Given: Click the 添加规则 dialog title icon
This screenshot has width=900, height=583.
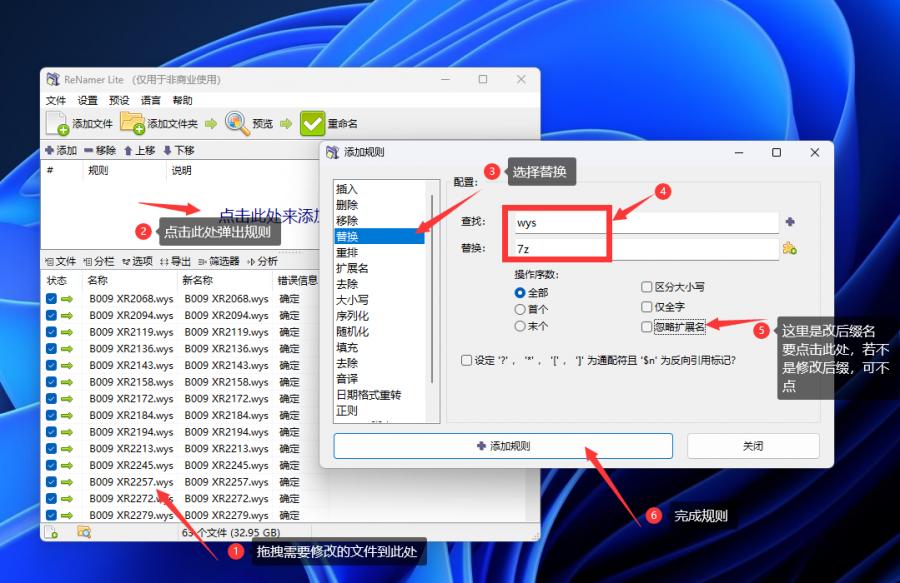Looking at the screenshot, I should pos(332,152).
